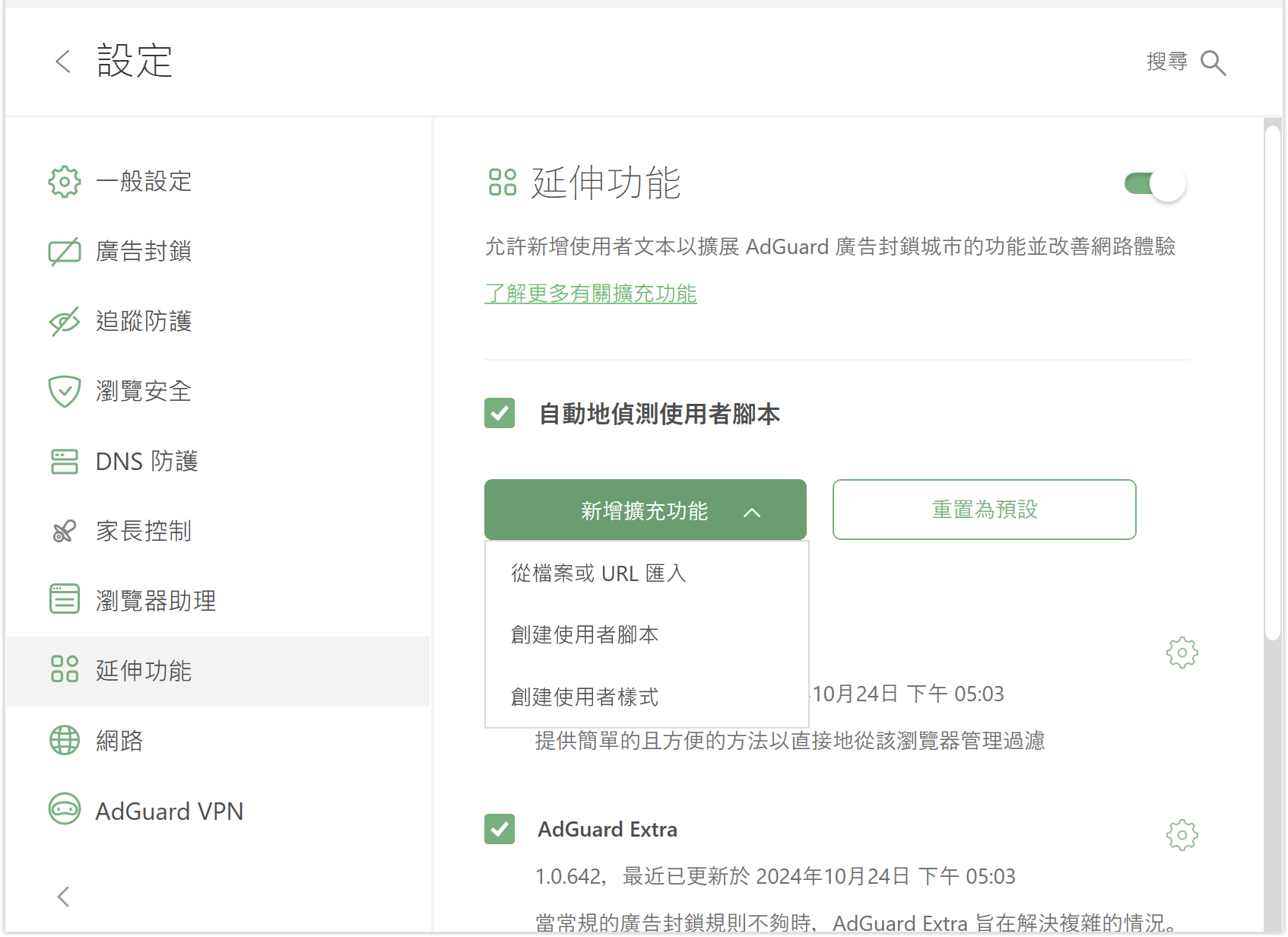Click the 家長控制 scissors icon

65,531
